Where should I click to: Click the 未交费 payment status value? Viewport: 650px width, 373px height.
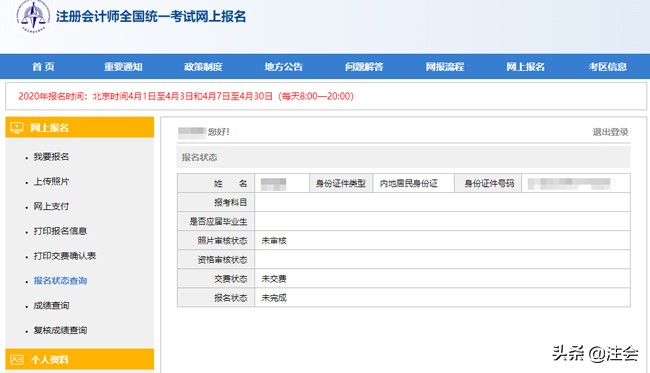coord(274,279)
